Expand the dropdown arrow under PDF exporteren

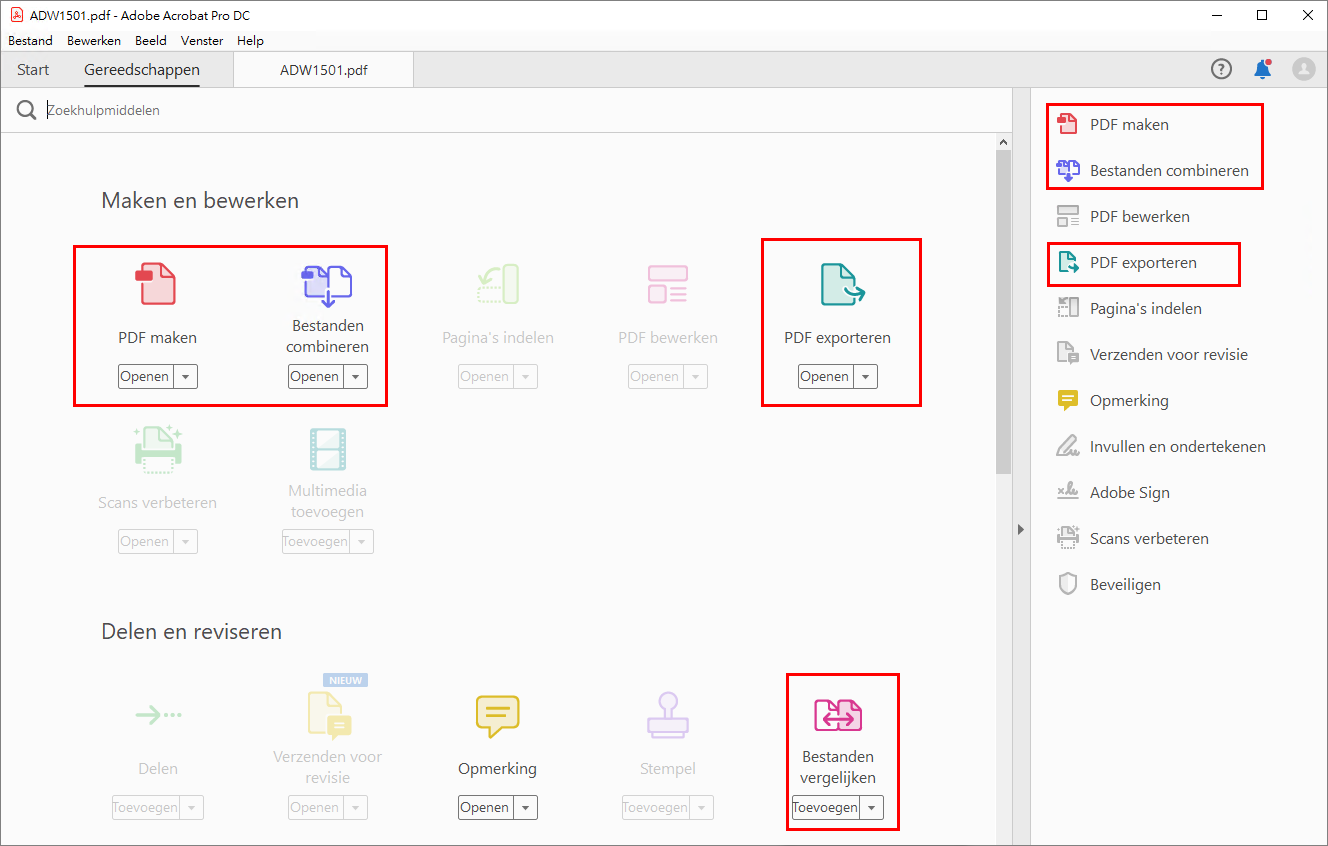click(x=866, y=377)
